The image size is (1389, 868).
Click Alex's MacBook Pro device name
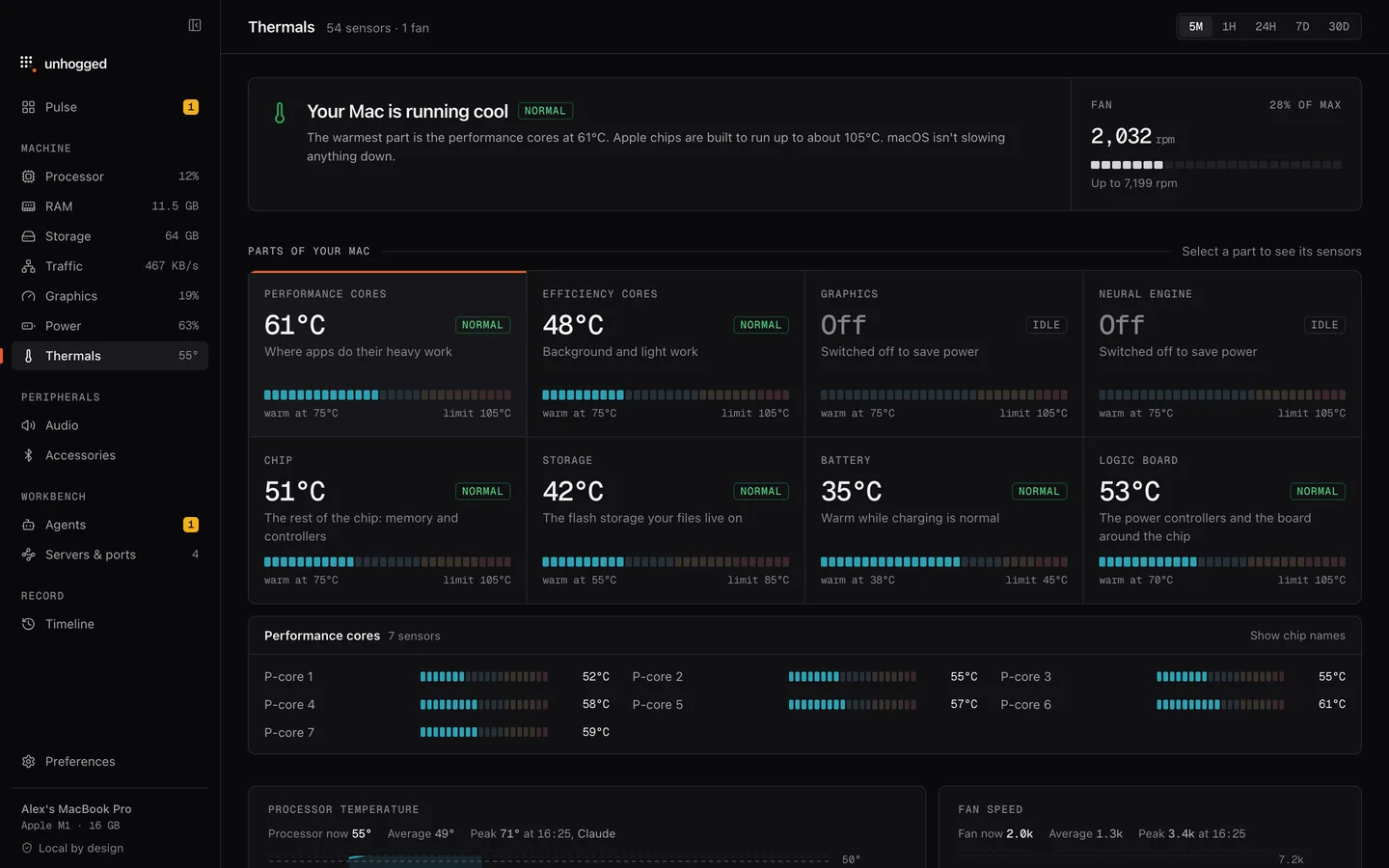click(76, 809)
